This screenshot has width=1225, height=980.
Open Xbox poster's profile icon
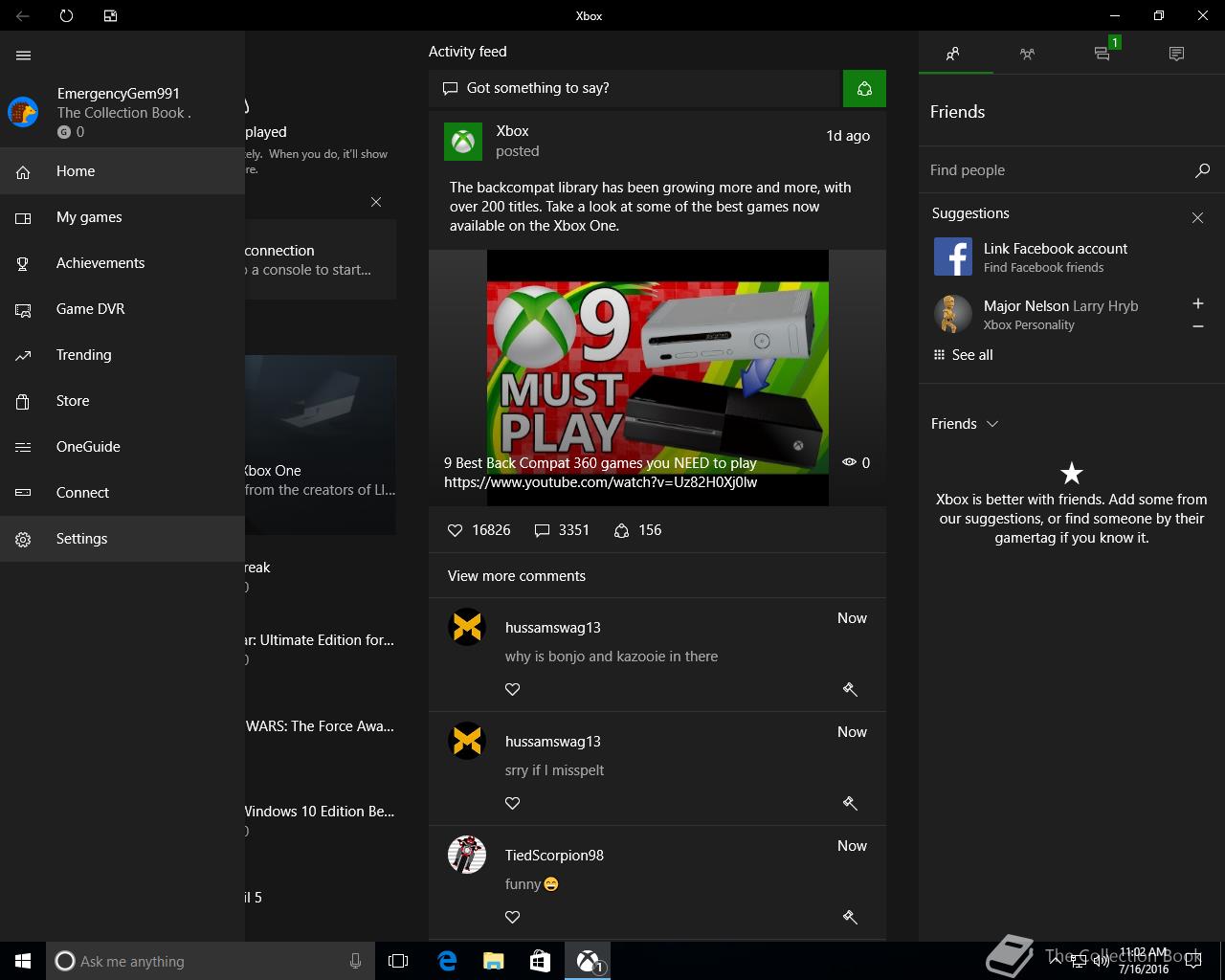coord(463,142)
